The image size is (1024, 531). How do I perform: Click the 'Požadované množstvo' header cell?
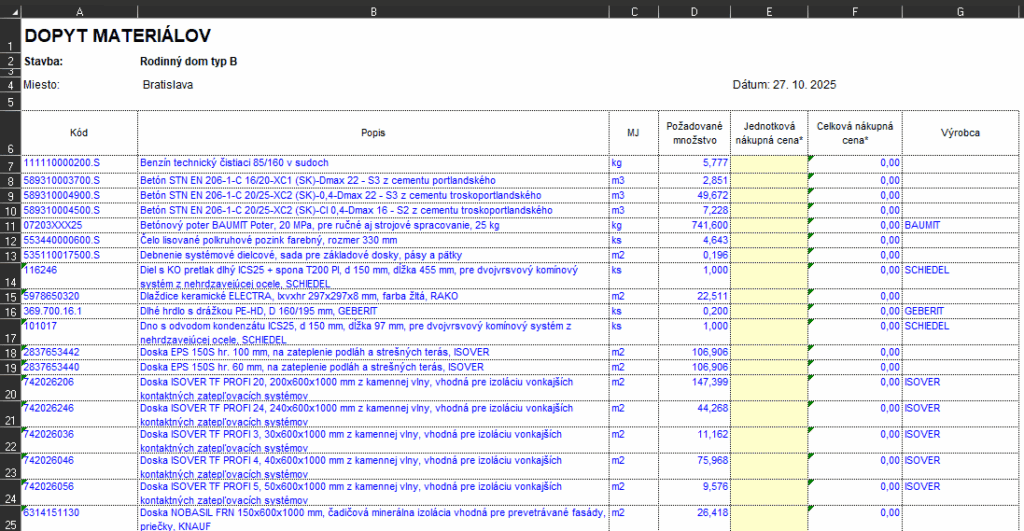point(694,132)
